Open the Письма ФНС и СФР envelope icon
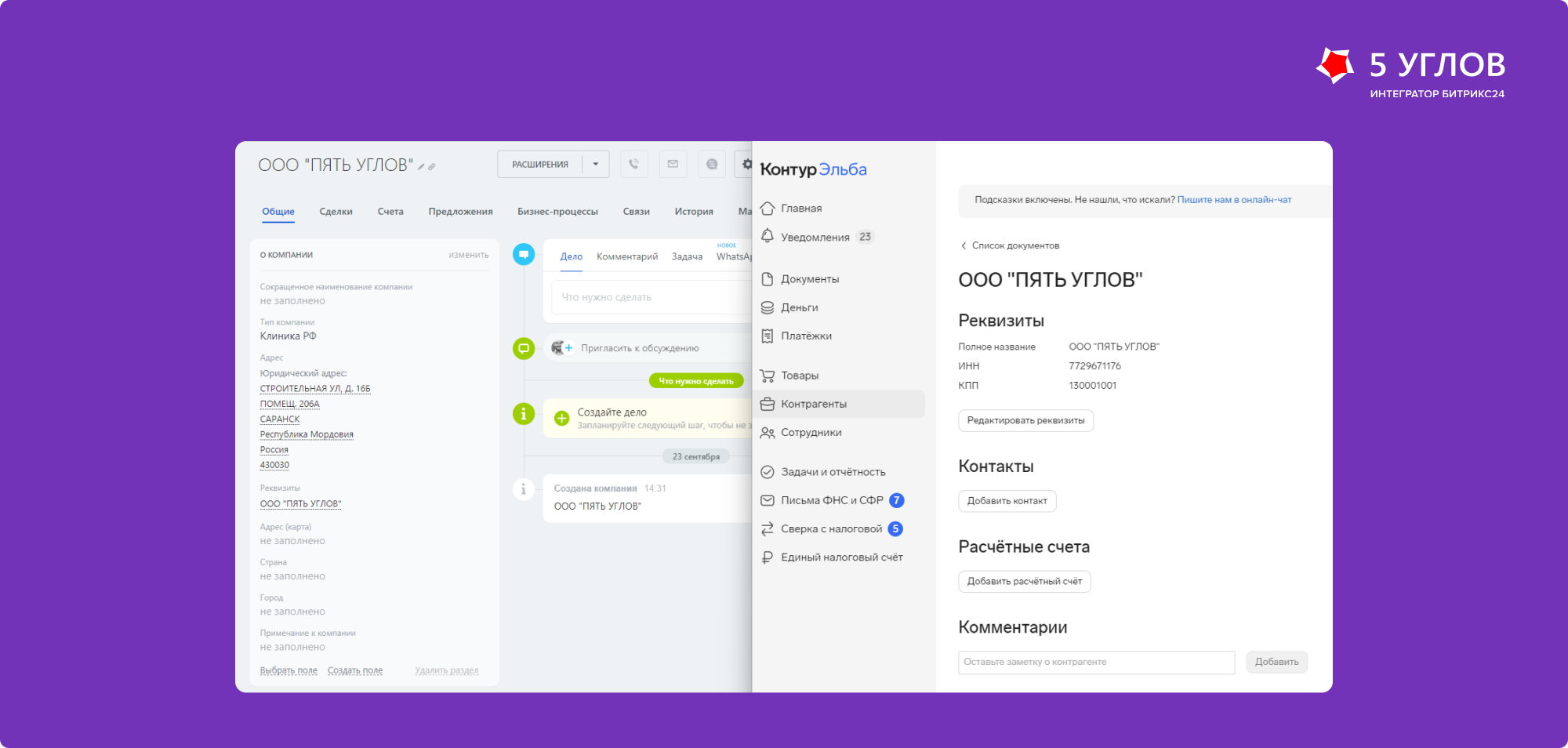Screen dimensions: 1568x748 [x=768, y=500]
